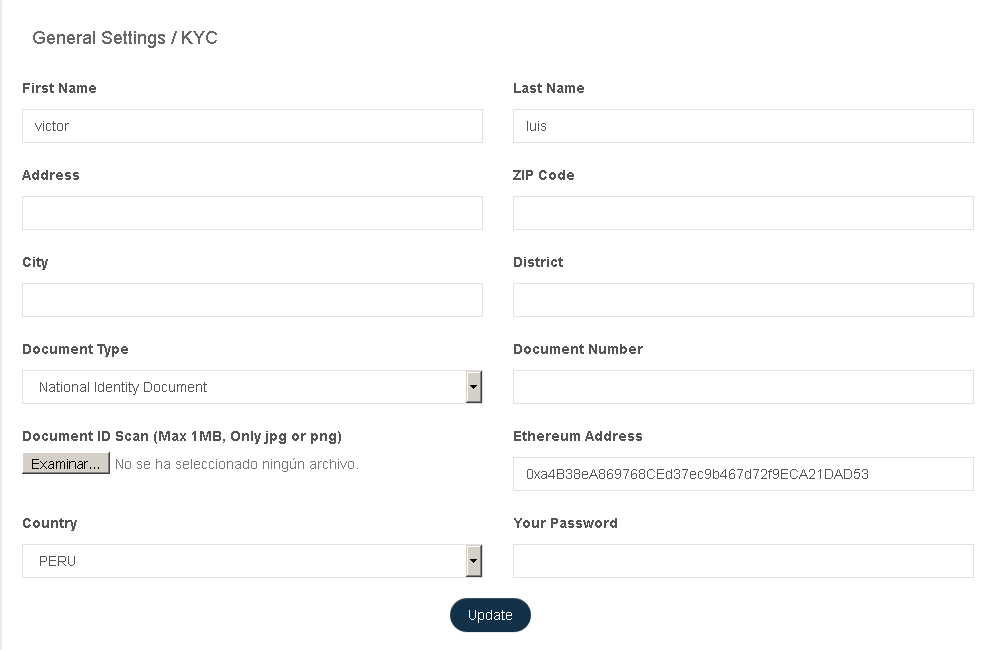Click the Your Password label text
This screenshot has height=650, width=983.
pos(565,523)
